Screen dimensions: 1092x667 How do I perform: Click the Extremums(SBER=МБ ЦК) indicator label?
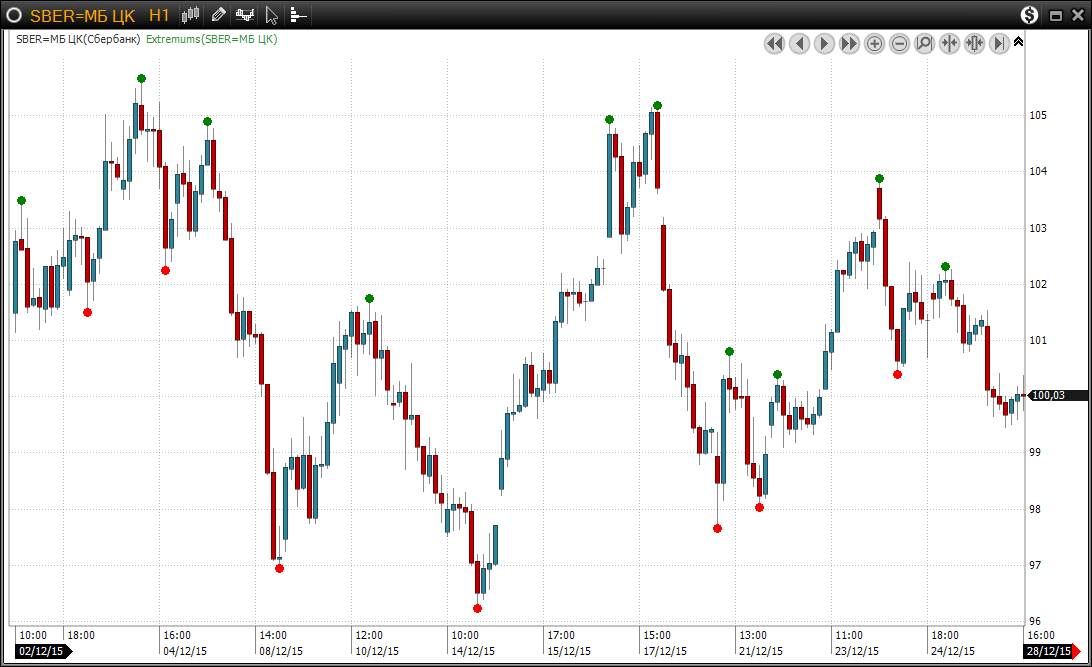coord(211,39)
